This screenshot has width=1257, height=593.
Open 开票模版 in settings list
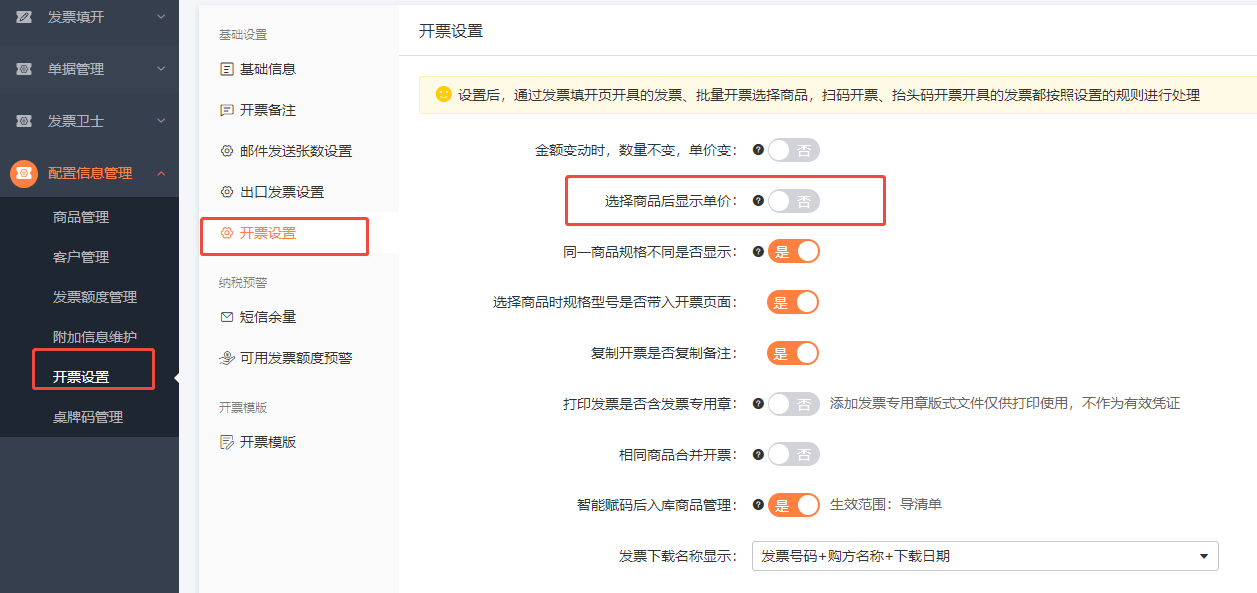click(x=267, y=442)
